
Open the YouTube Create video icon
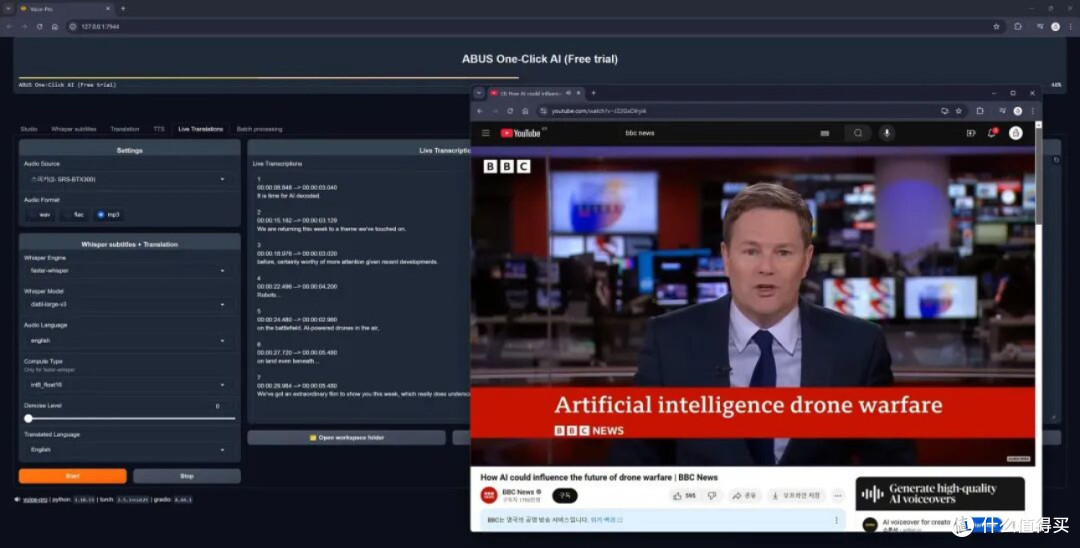tap(970, 133)
